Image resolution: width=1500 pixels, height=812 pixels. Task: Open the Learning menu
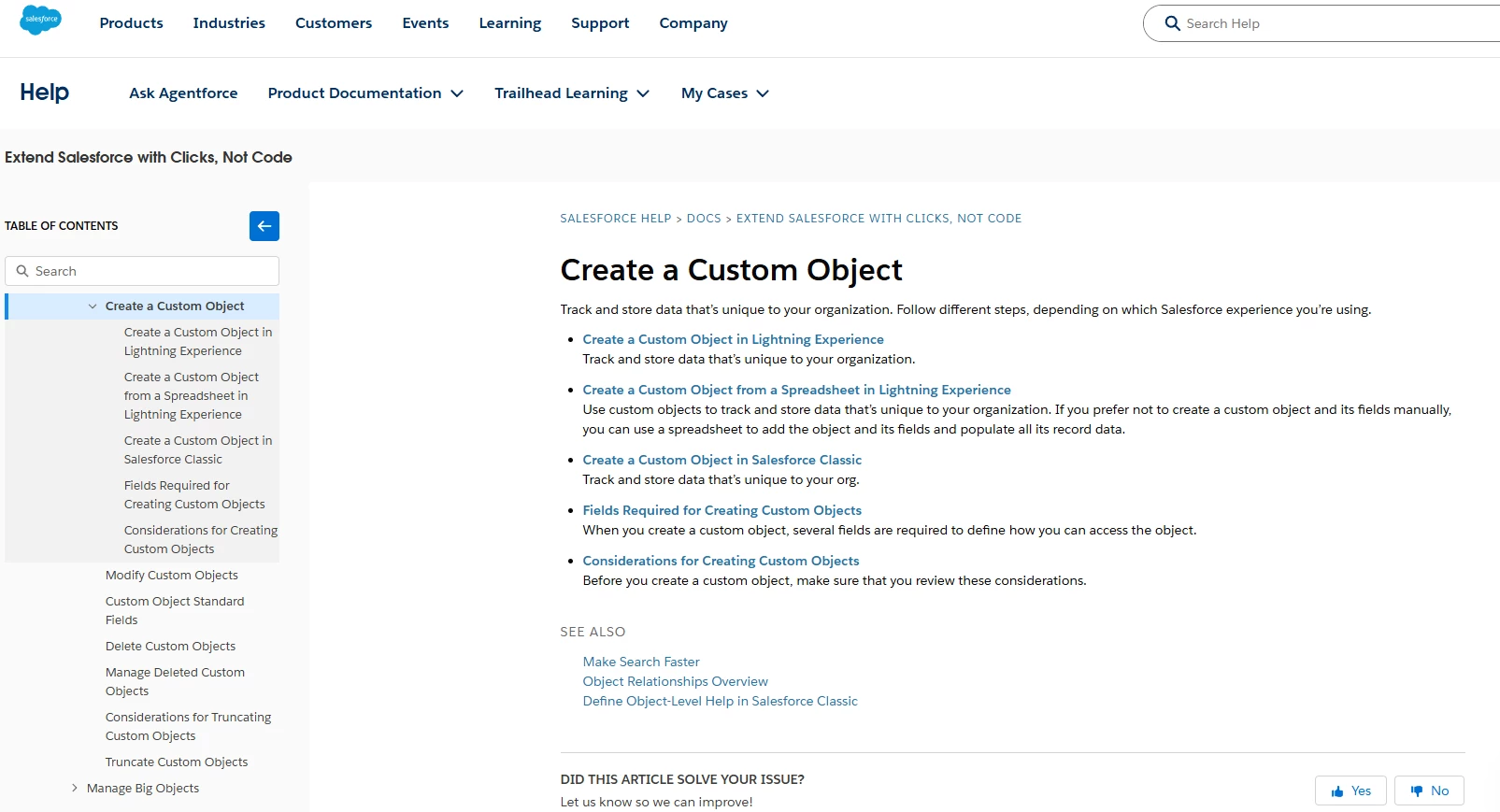(x=510, y=23)
